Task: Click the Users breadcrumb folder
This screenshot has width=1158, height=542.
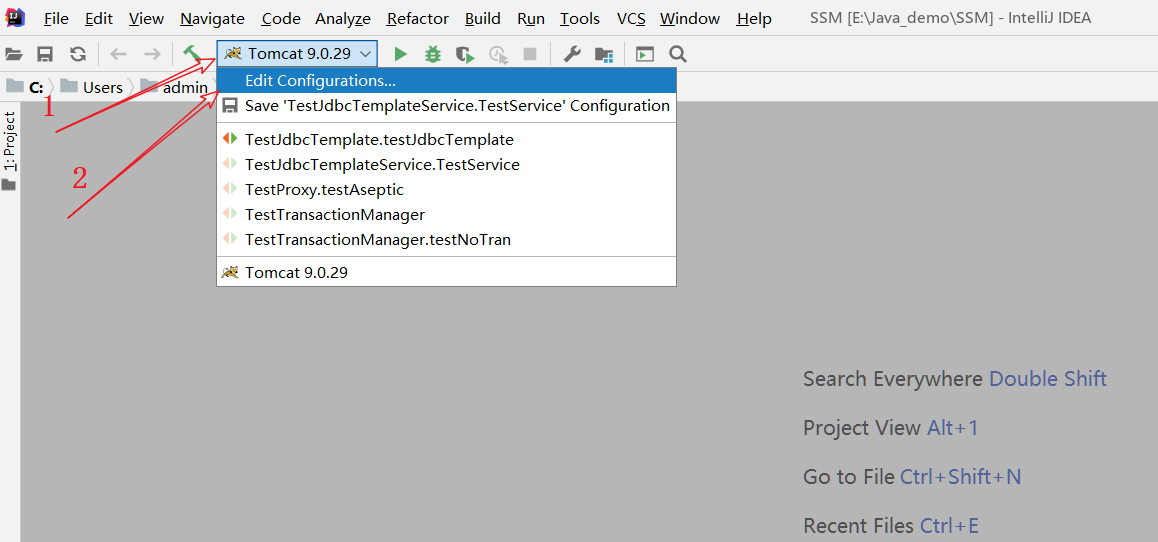Action: [x=102, y=87]
